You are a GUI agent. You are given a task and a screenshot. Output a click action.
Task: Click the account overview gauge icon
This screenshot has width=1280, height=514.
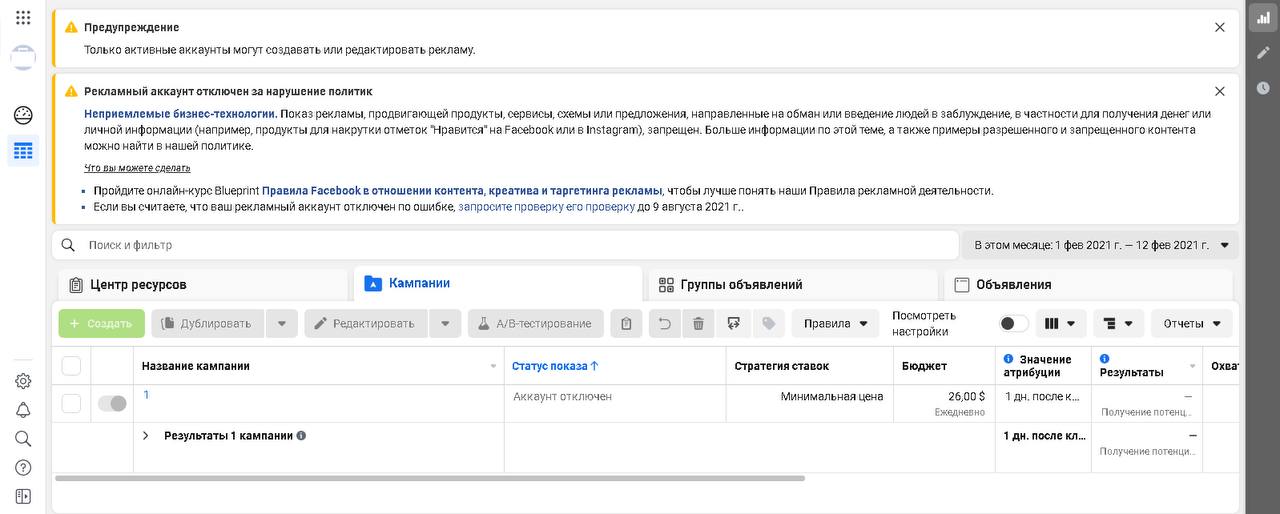click(23, 115)
